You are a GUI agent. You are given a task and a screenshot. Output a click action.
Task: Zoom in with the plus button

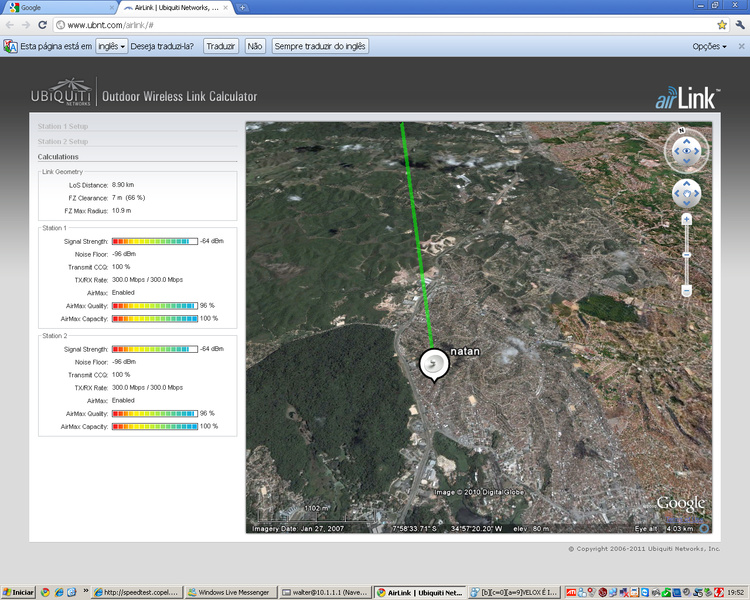[686, 220]
